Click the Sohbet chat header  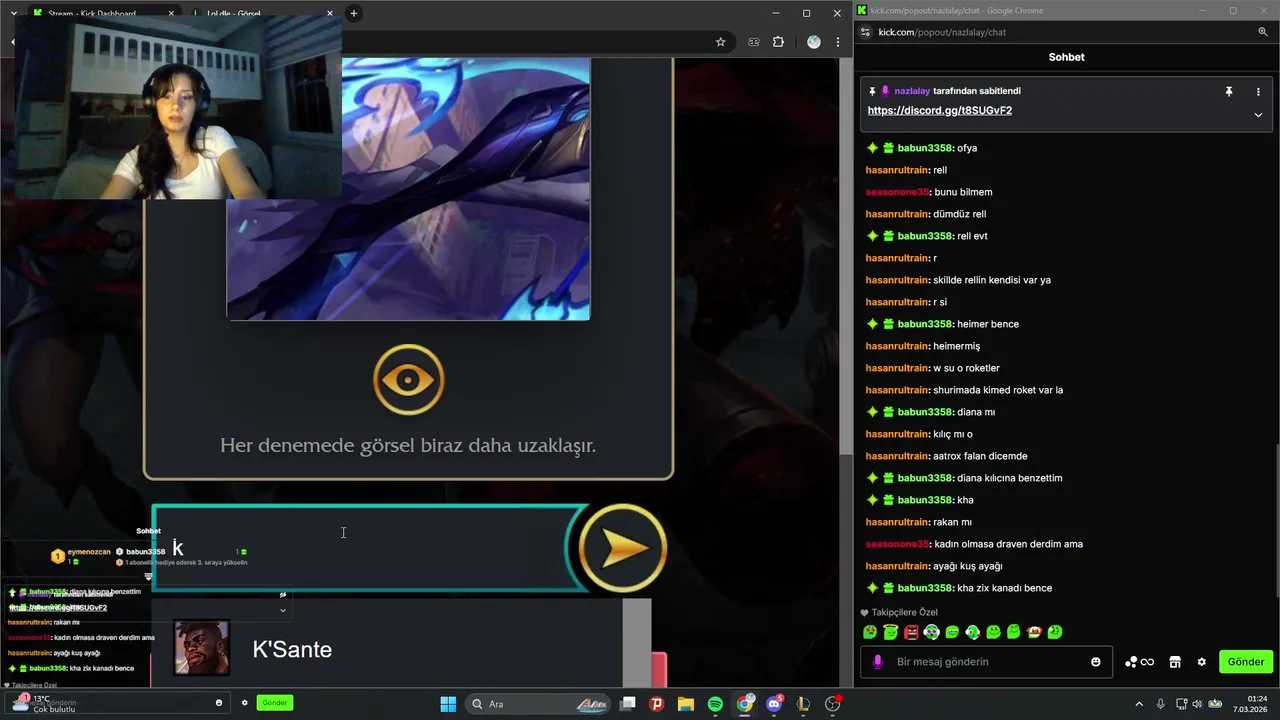1066,57
